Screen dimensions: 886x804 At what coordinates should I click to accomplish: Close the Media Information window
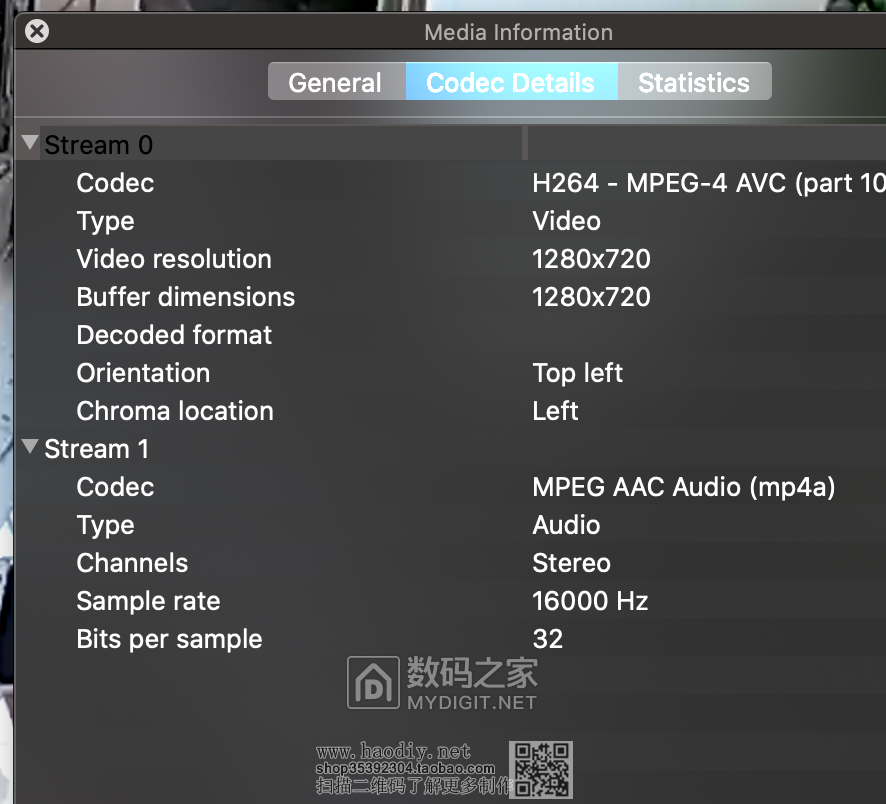37,31
